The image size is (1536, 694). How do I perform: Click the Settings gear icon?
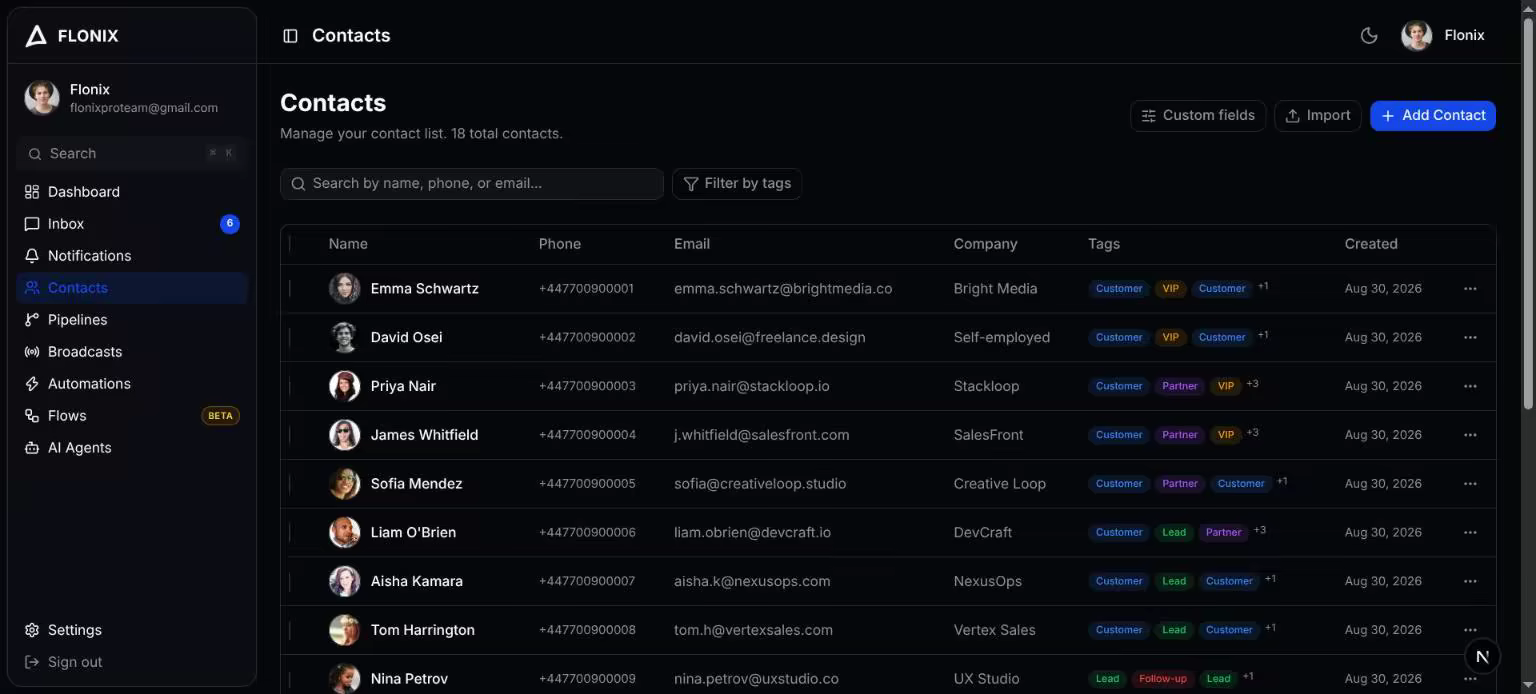[x=32, y=630]
